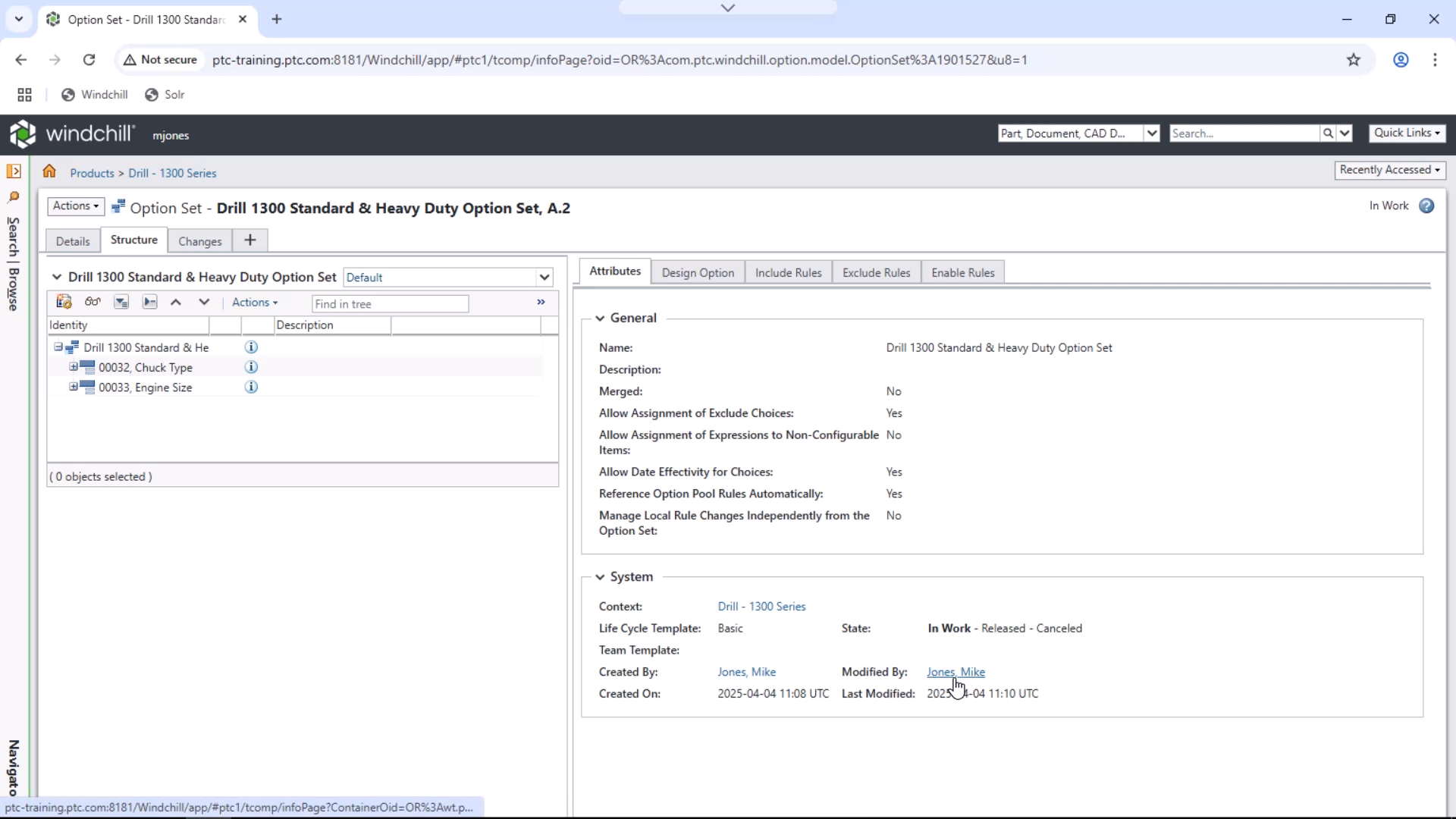Open the help question mark icon

point(1426,206)
